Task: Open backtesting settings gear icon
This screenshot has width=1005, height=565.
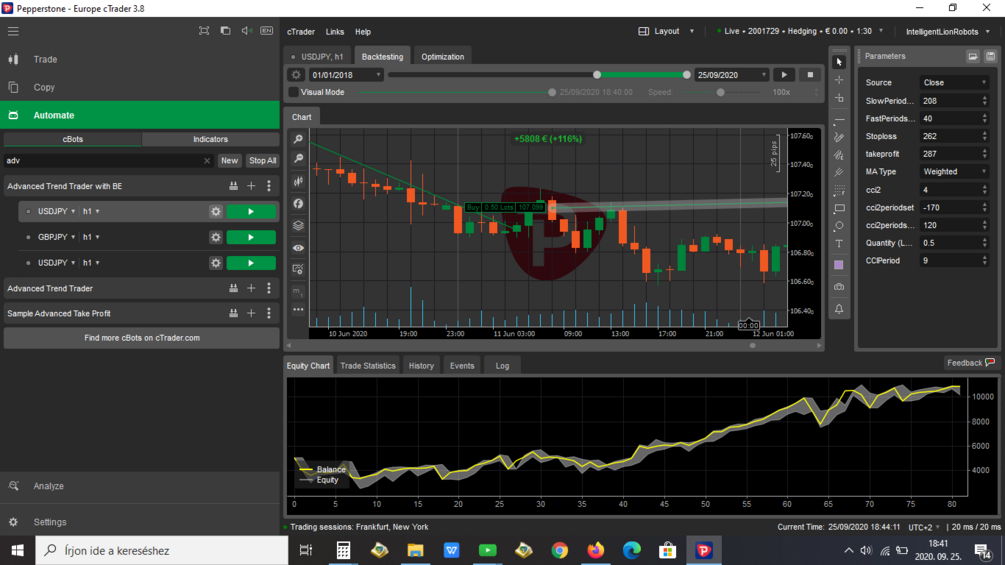Action: 296,75
